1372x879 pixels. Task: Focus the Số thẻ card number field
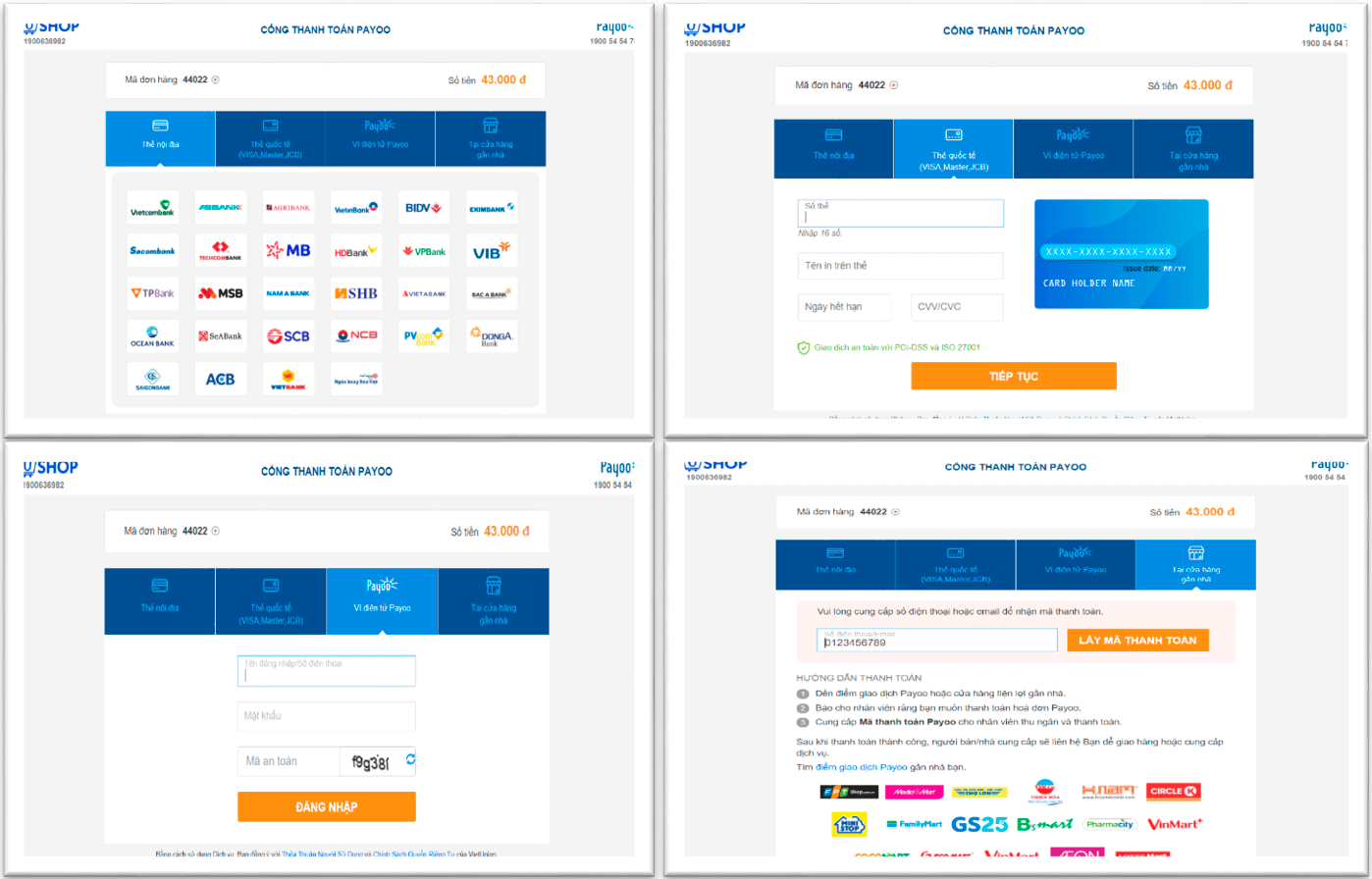pos(901,214)
